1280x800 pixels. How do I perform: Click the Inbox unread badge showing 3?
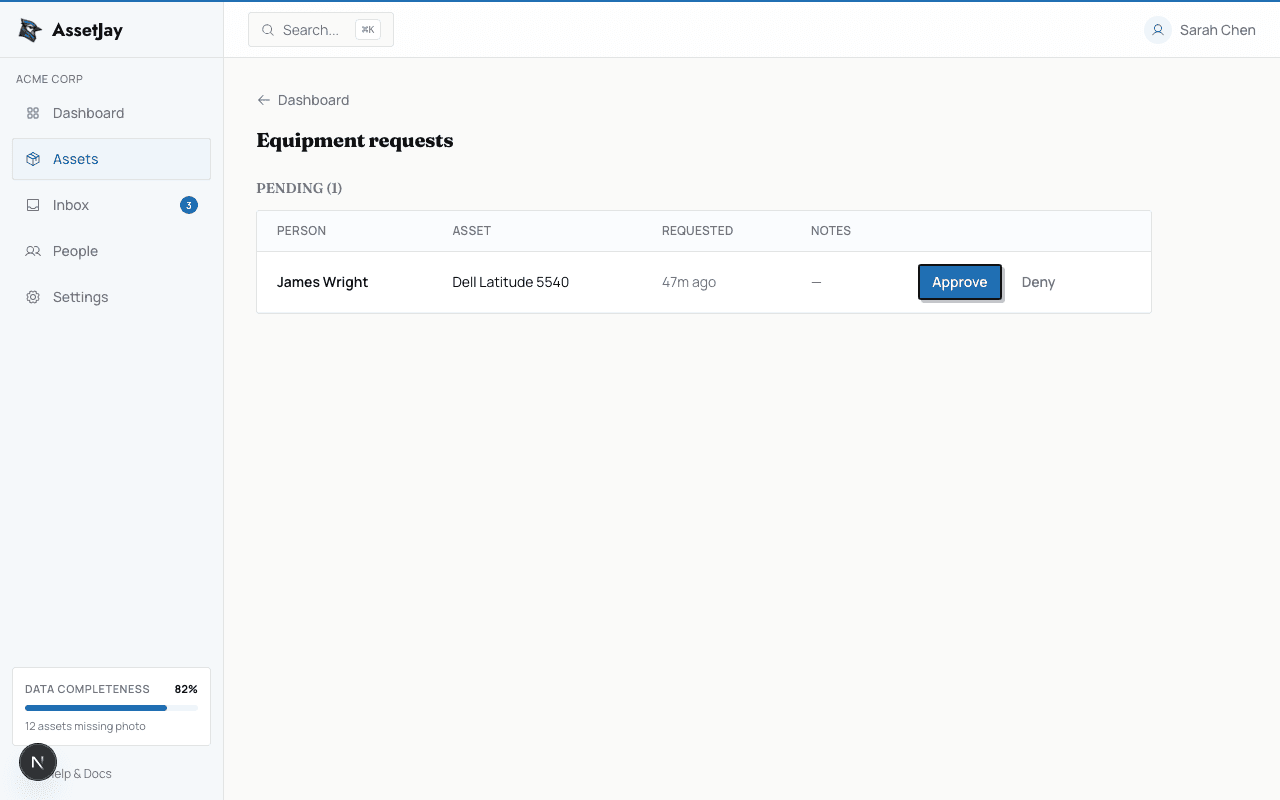point(188,205)
